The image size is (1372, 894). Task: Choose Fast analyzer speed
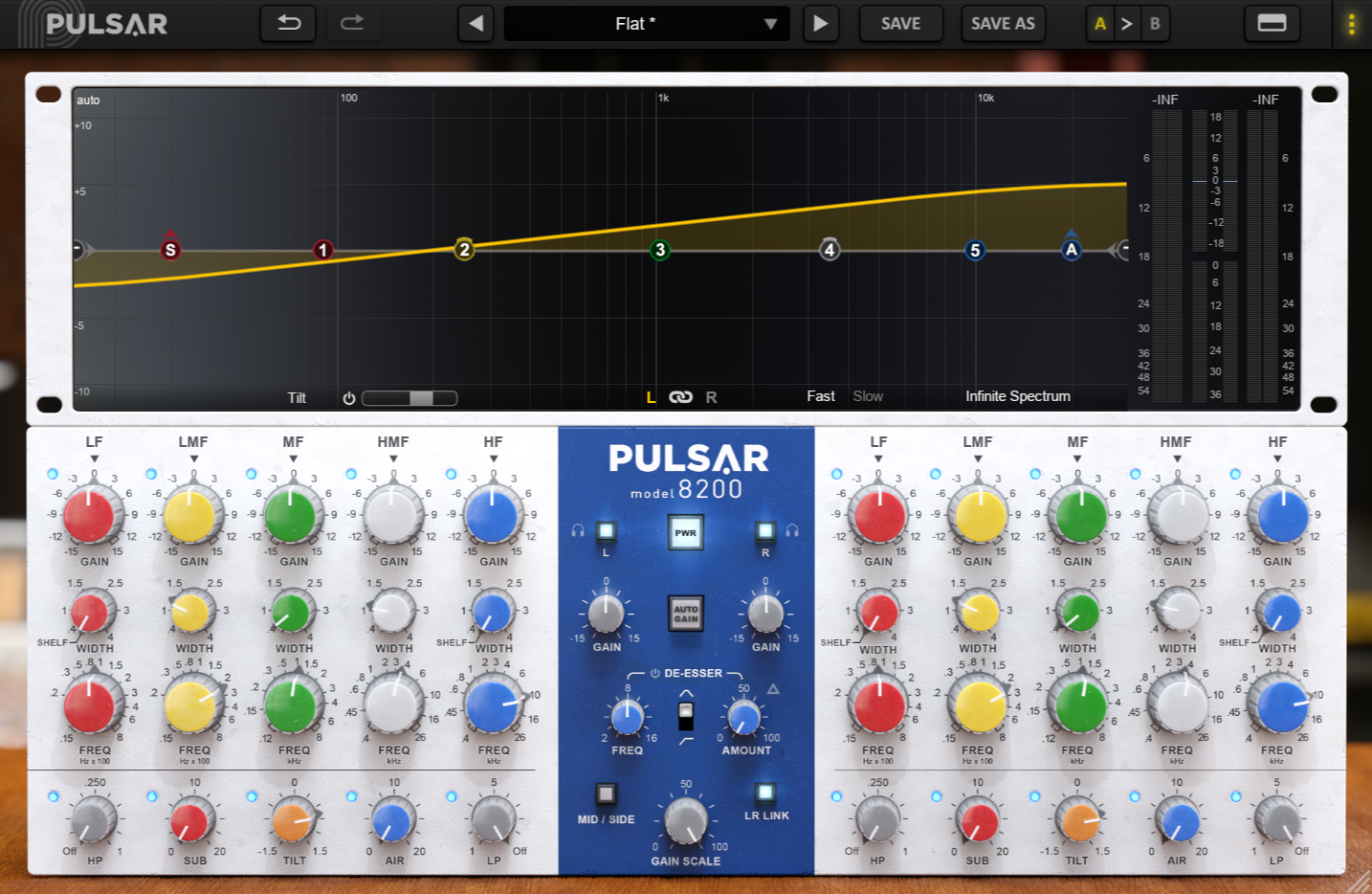(x=820, y=396)
